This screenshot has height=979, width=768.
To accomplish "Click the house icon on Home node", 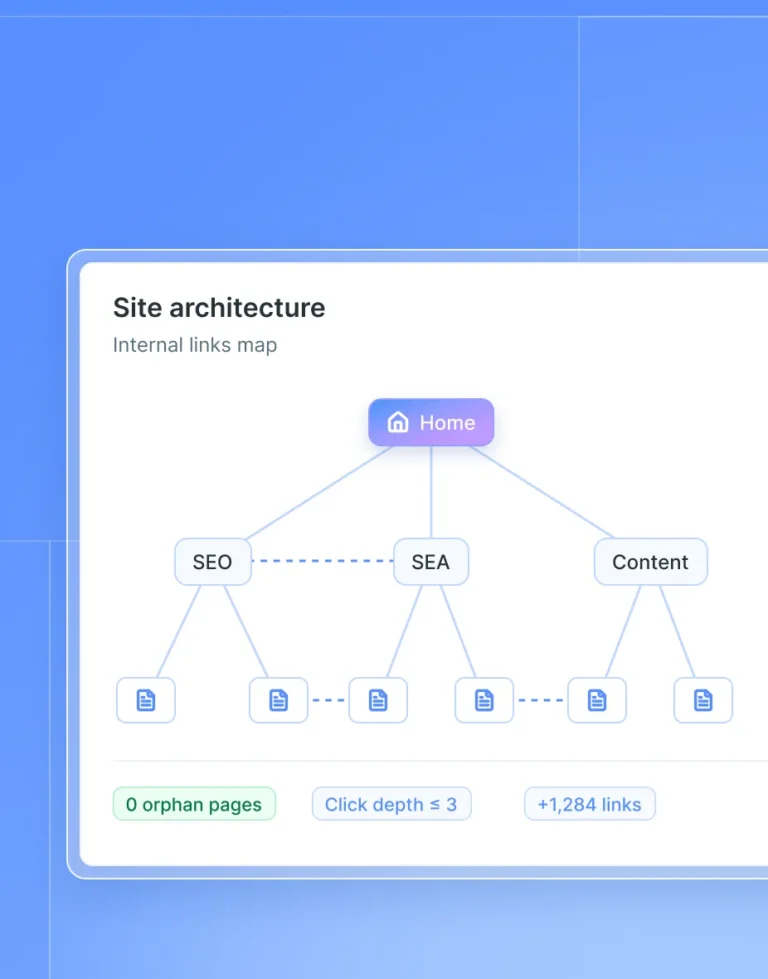I will 398,423.
